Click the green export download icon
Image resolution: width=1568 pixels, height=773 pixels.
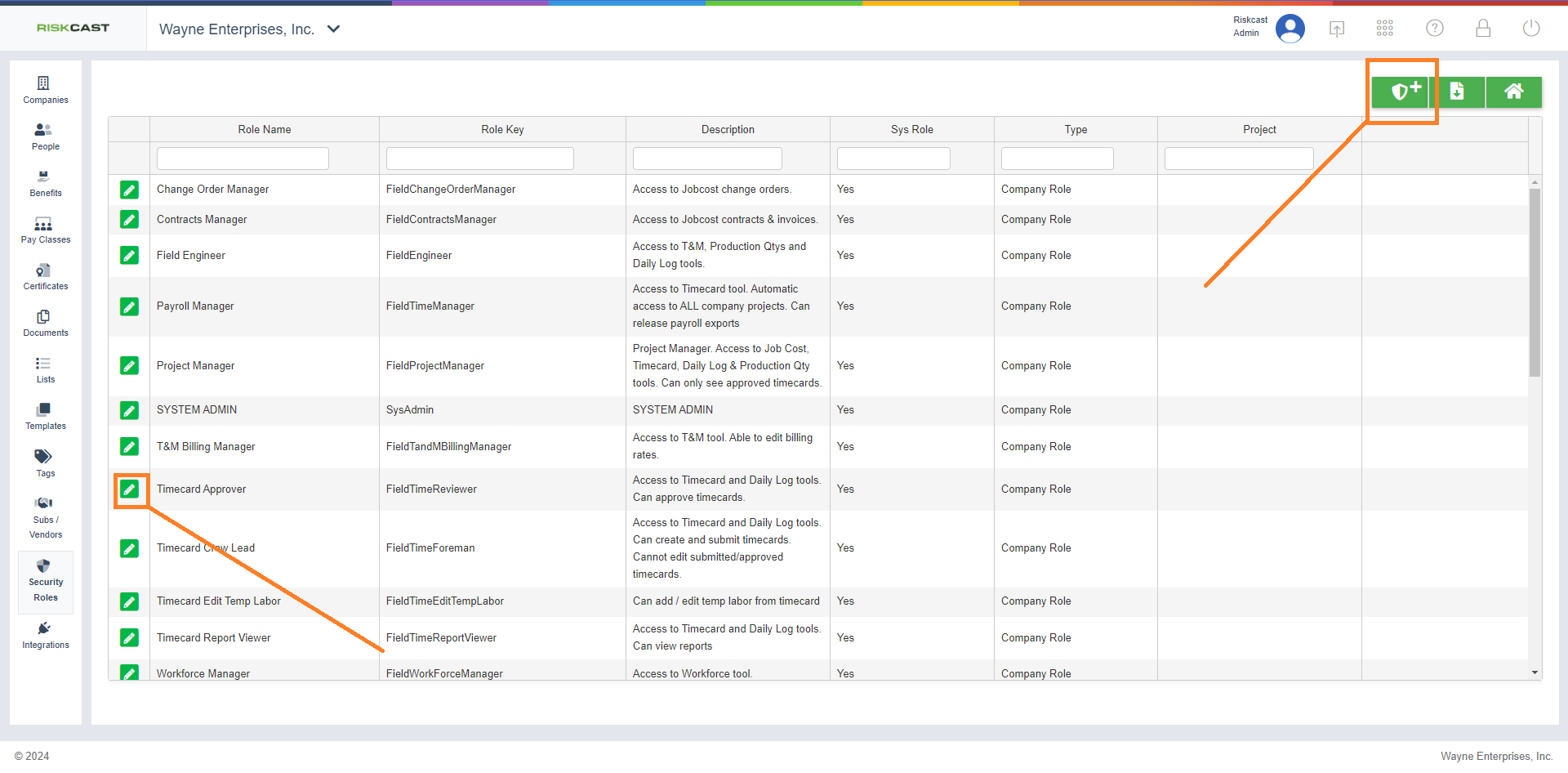(1457, 92)
